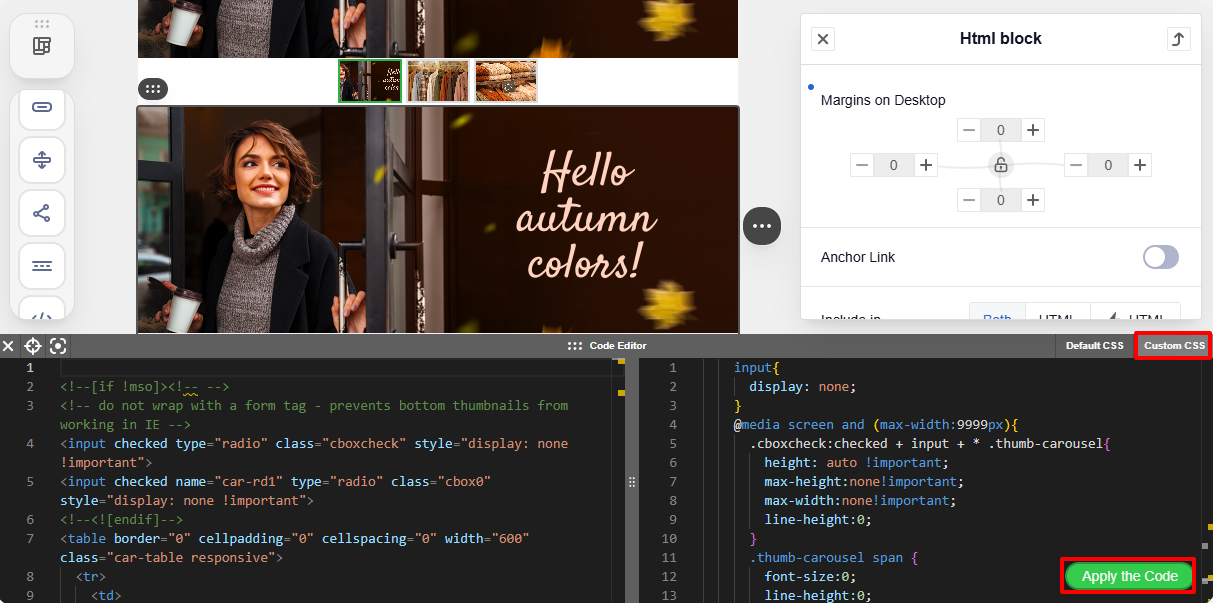Click 'display: none;' in the CSS editor

803,386
